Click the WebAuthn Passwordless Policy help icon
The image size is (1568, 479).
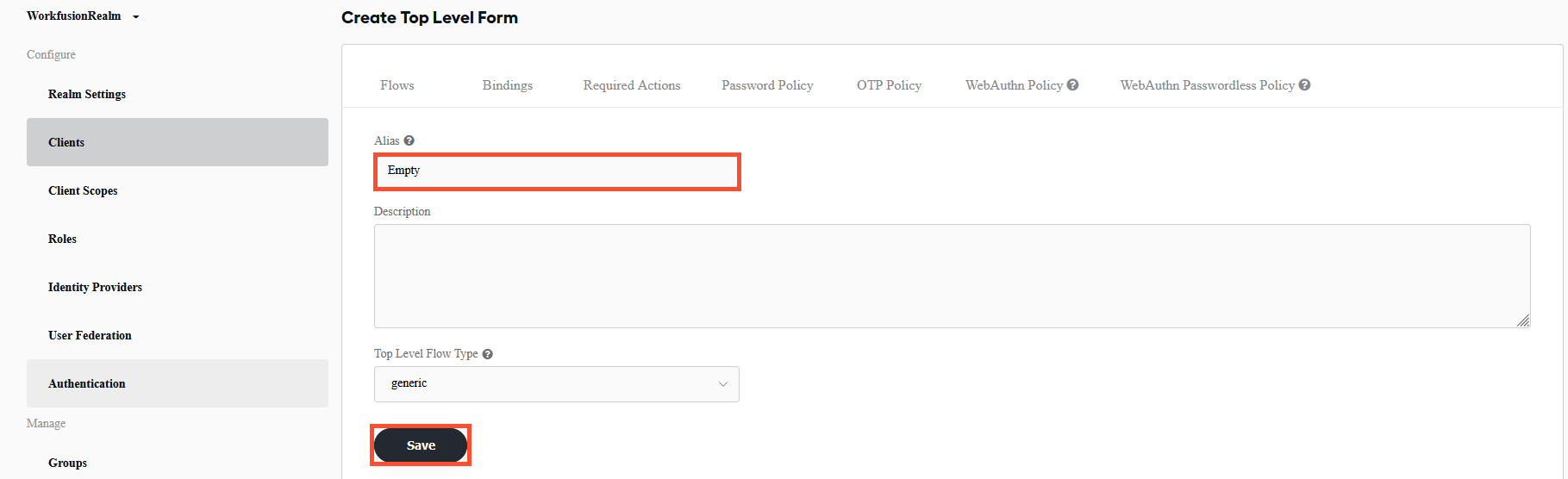pyautogui.click(x=1304, y=84)
